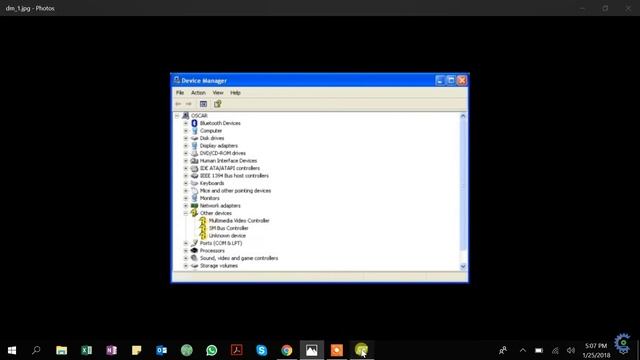Select the Bluetooth Devices icon
This screenshot has height=360, width=640.
tap(194, 123)
